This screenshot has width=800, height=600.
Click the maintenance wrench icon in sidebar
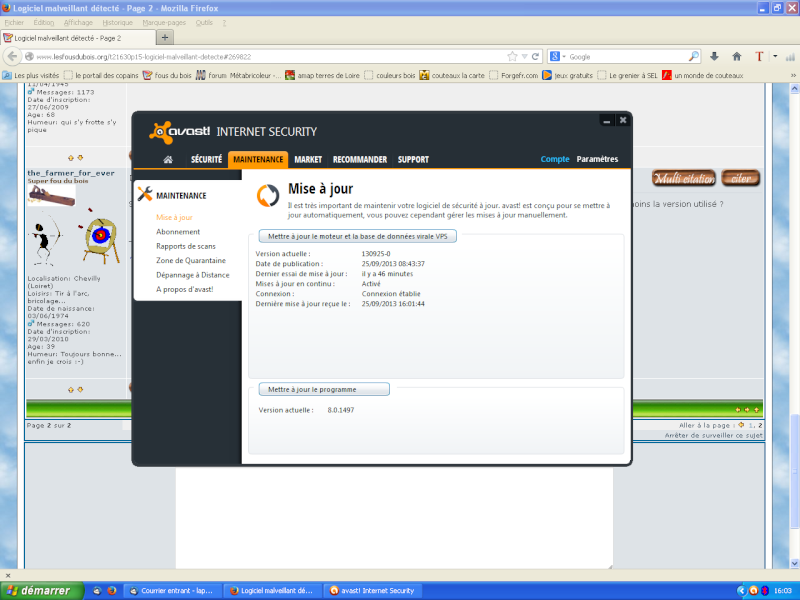tap(145, 194)
